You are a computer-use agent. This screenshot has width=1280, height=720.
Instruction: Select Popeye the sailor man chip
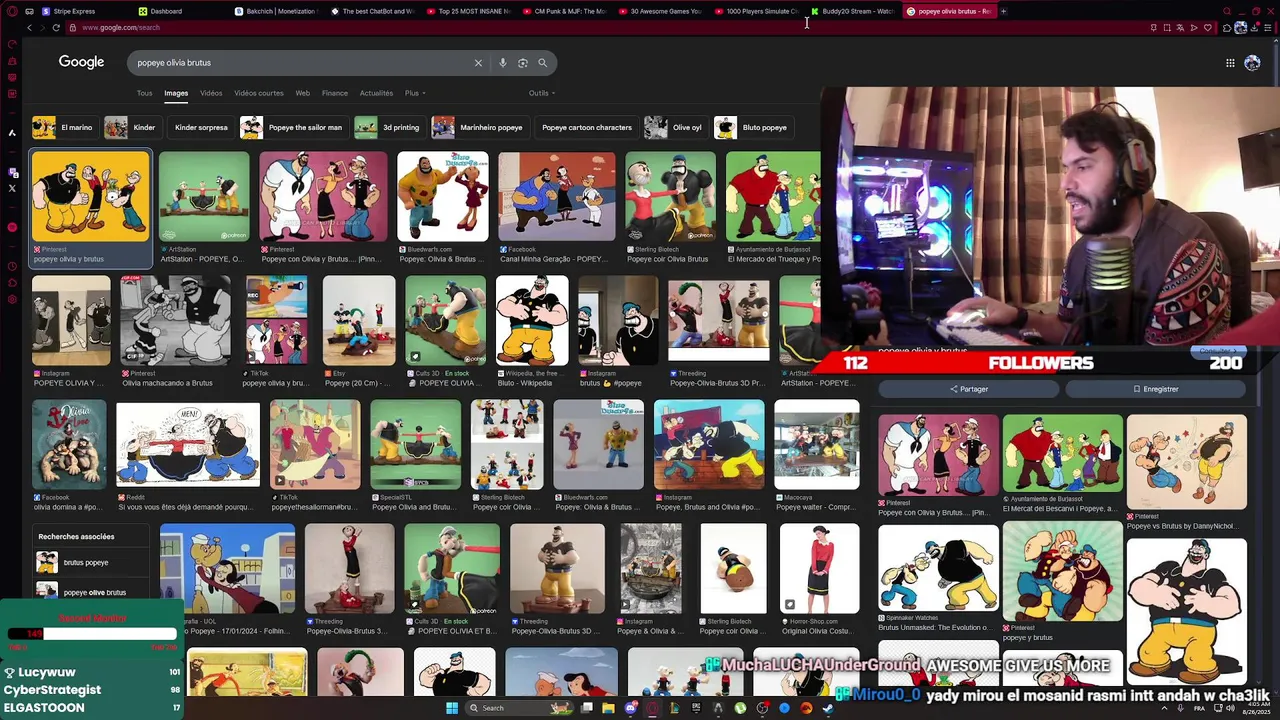pyautogui.click(x=293, y=127)
